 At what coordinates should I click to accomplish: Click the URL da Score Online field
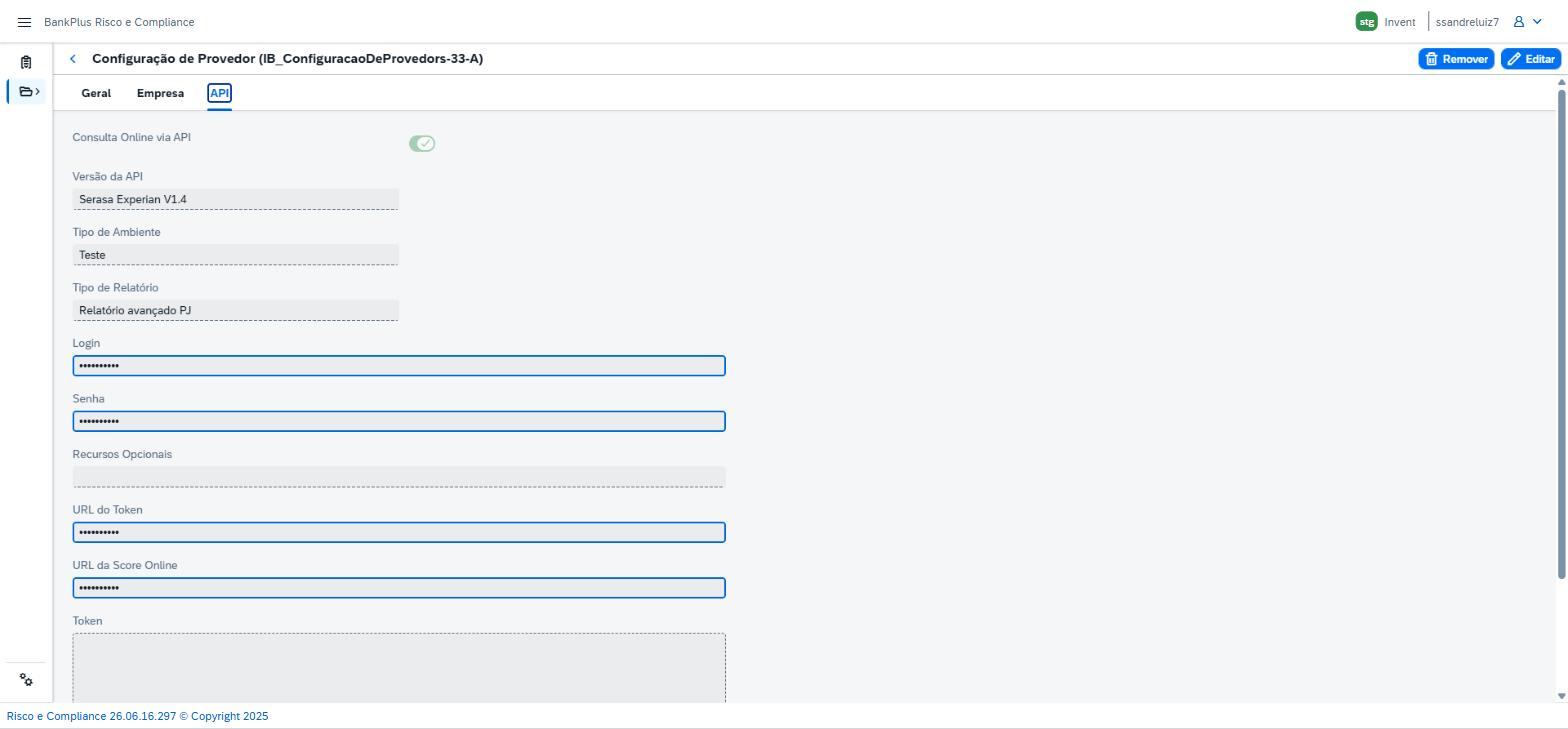point(399,588)
